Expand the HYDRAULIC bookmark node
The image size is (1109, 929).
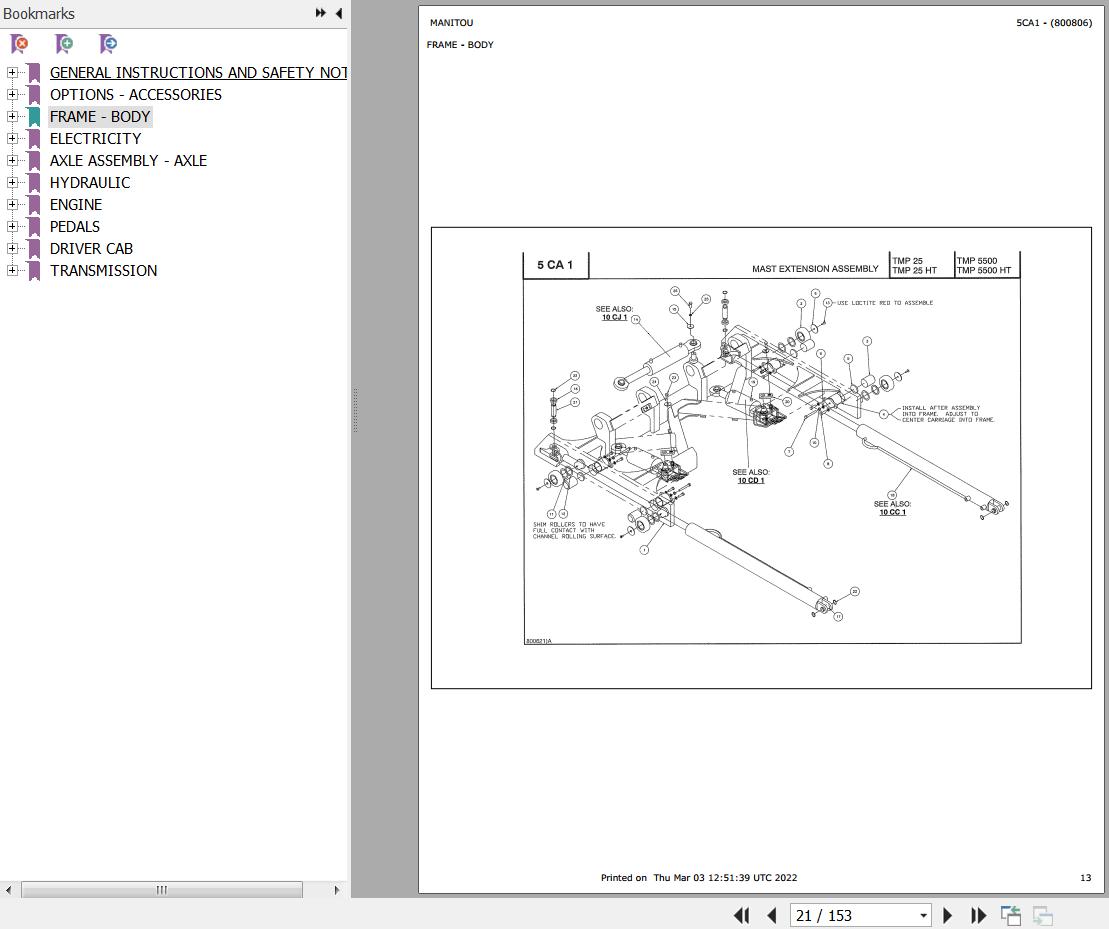12,182
